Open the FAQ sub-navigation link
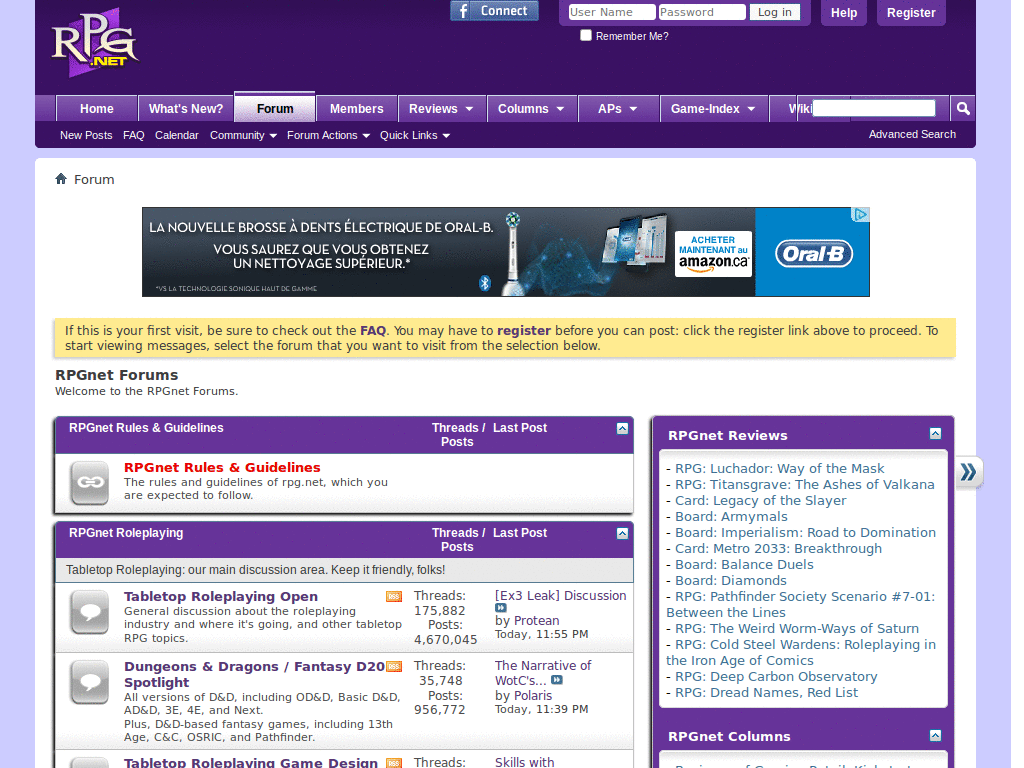The height and width of the screenshot is (768, 1024). click(x=134, y=135)
